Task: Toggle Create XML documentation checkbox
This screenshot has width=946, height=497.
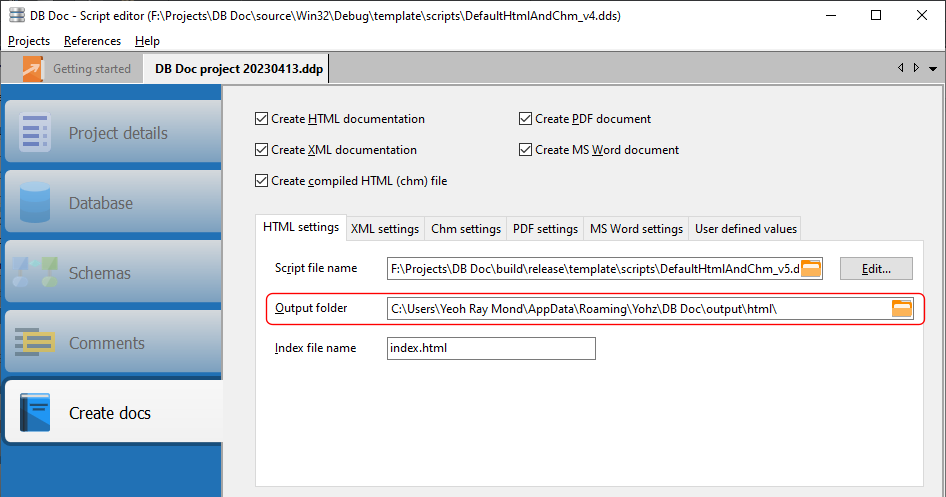Action: click(262, 150)
